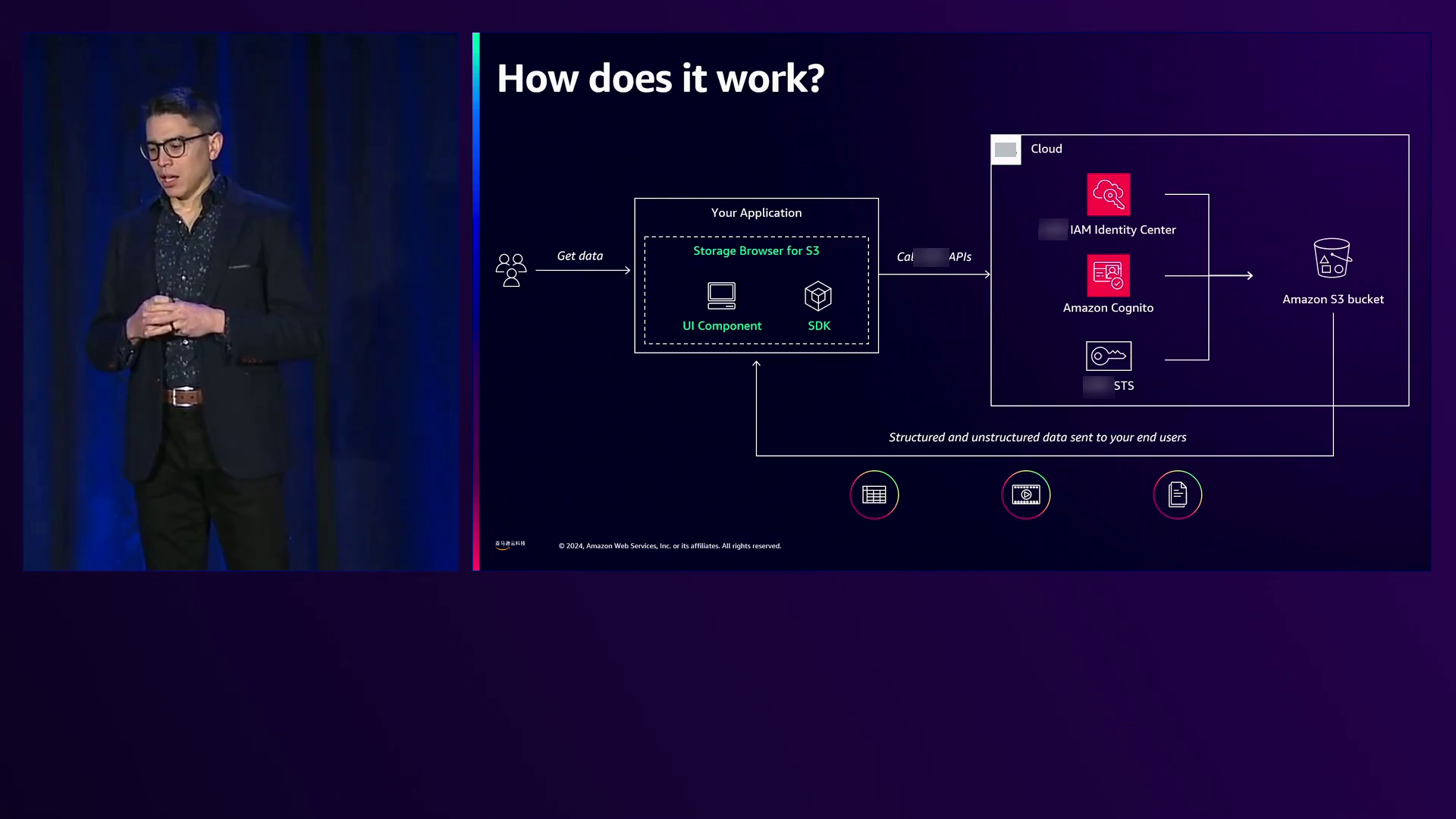Click the SDK cube icon
Viewport: 1456px width, 819px height.
[818, 296]
